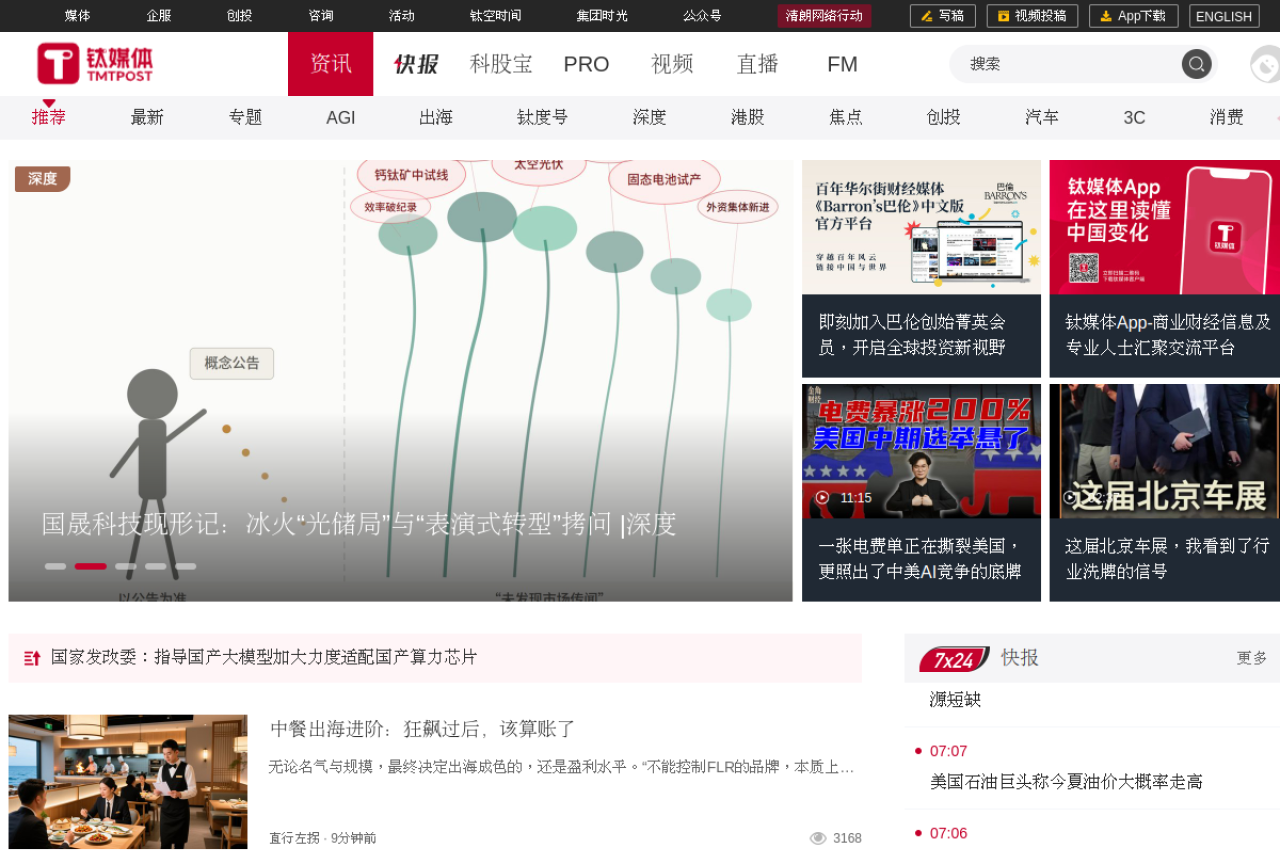Select the 汽车 category
Screen dimensions: 1280x853
coord(1042,117)
